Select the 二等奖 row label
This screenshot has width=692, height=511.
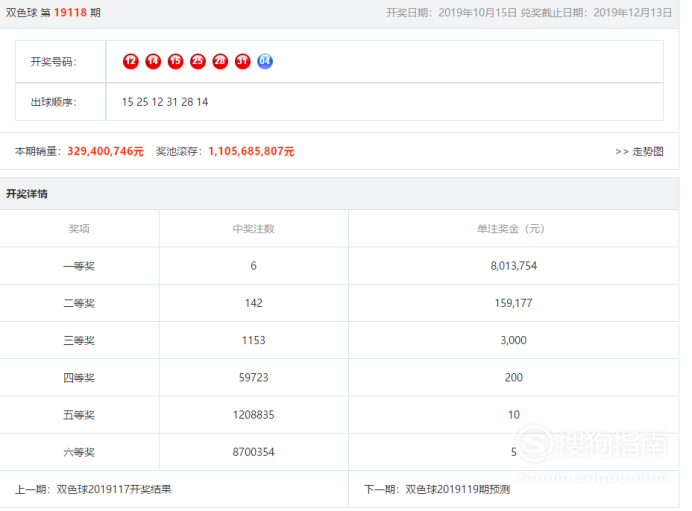click(79, 303)
